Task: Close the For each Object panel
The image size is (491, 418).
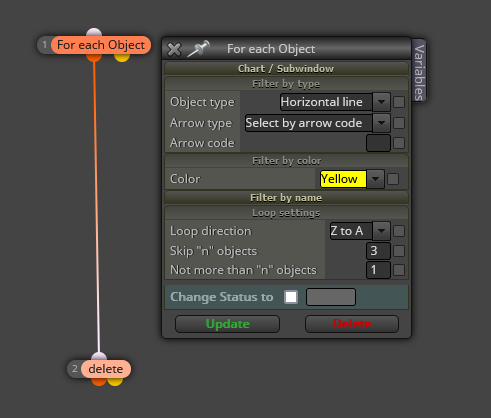Action: pyautogui.click(x=174, y=49)
